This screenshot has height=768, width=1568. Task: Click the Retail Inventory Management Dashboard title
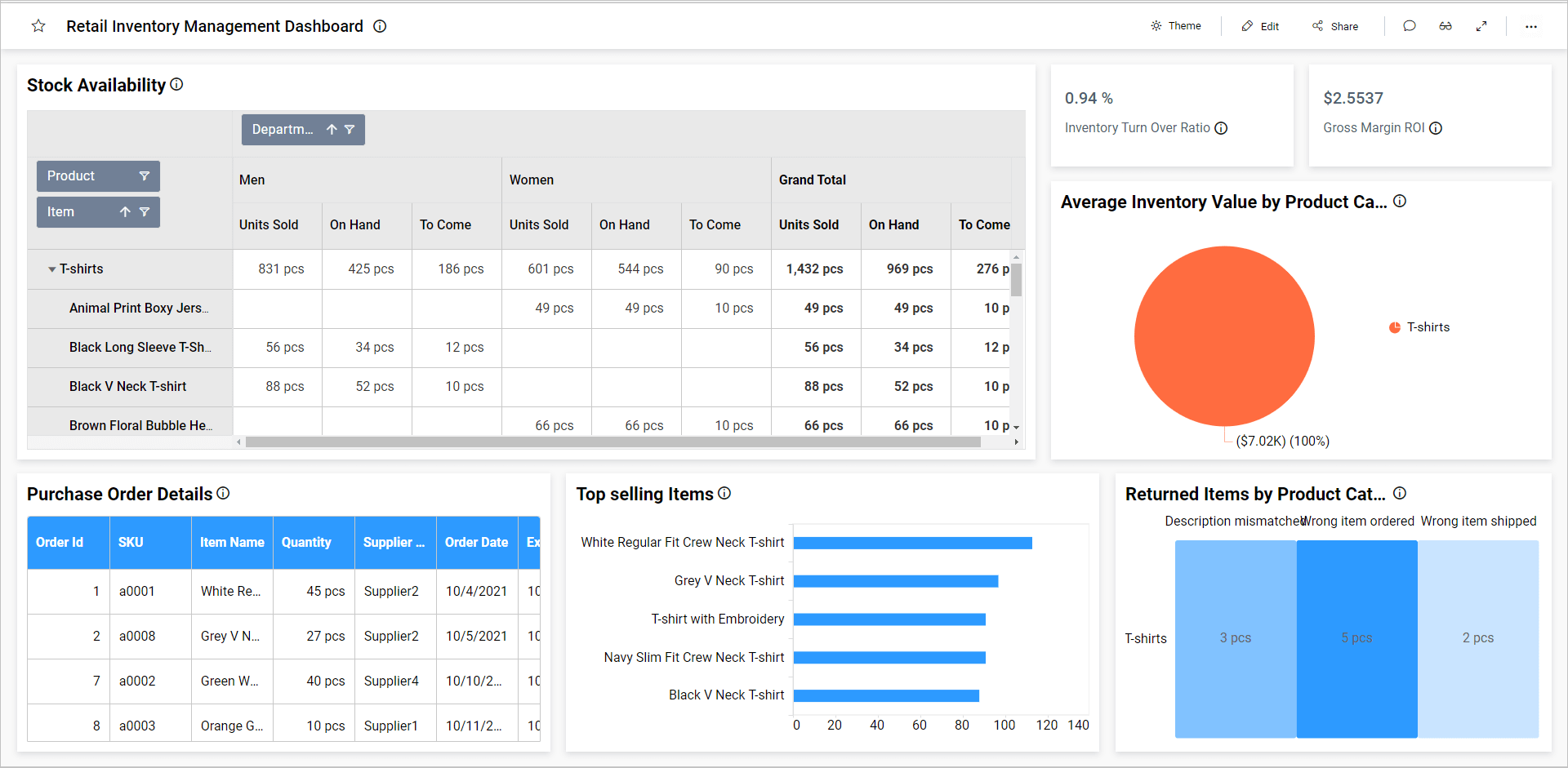215,26
